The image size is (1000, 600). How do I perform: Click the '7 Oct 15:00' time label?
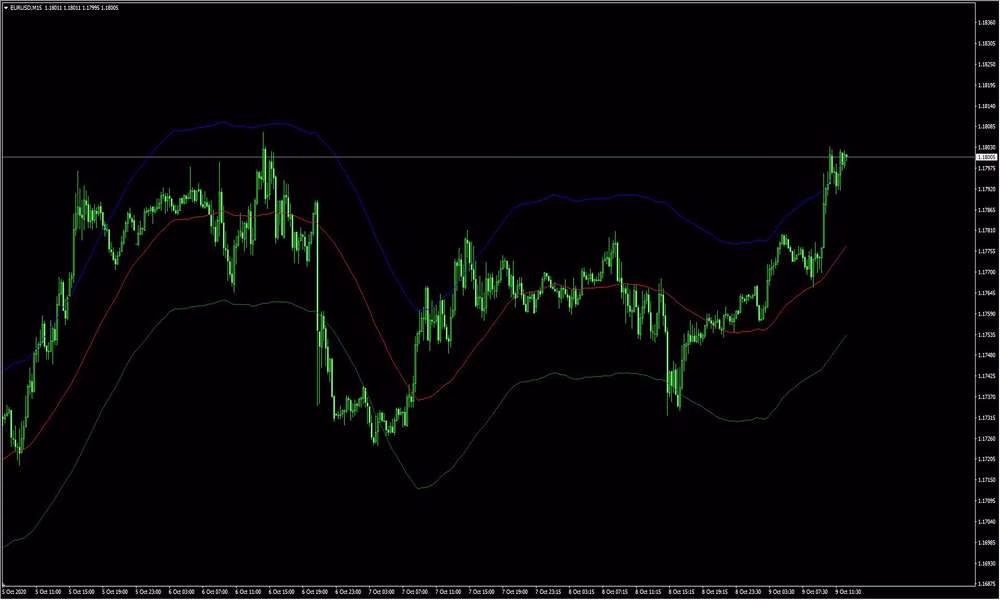pyautogui.click(x=482, y=592)
